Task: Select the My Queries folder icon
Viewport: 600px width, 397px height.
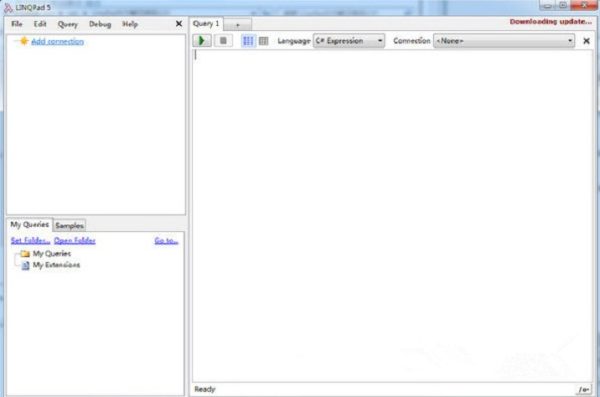Action: pyautogui.click(x=25, y=254)
